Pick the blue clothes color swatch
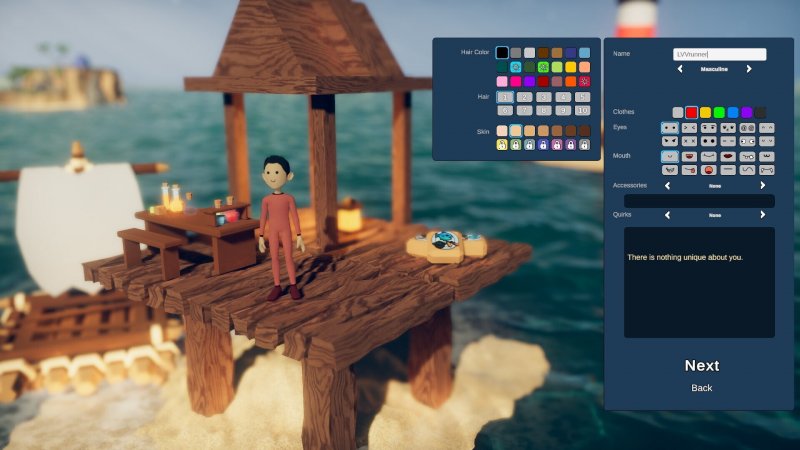This screenshot has height=450, width=800. coord(733,113)
